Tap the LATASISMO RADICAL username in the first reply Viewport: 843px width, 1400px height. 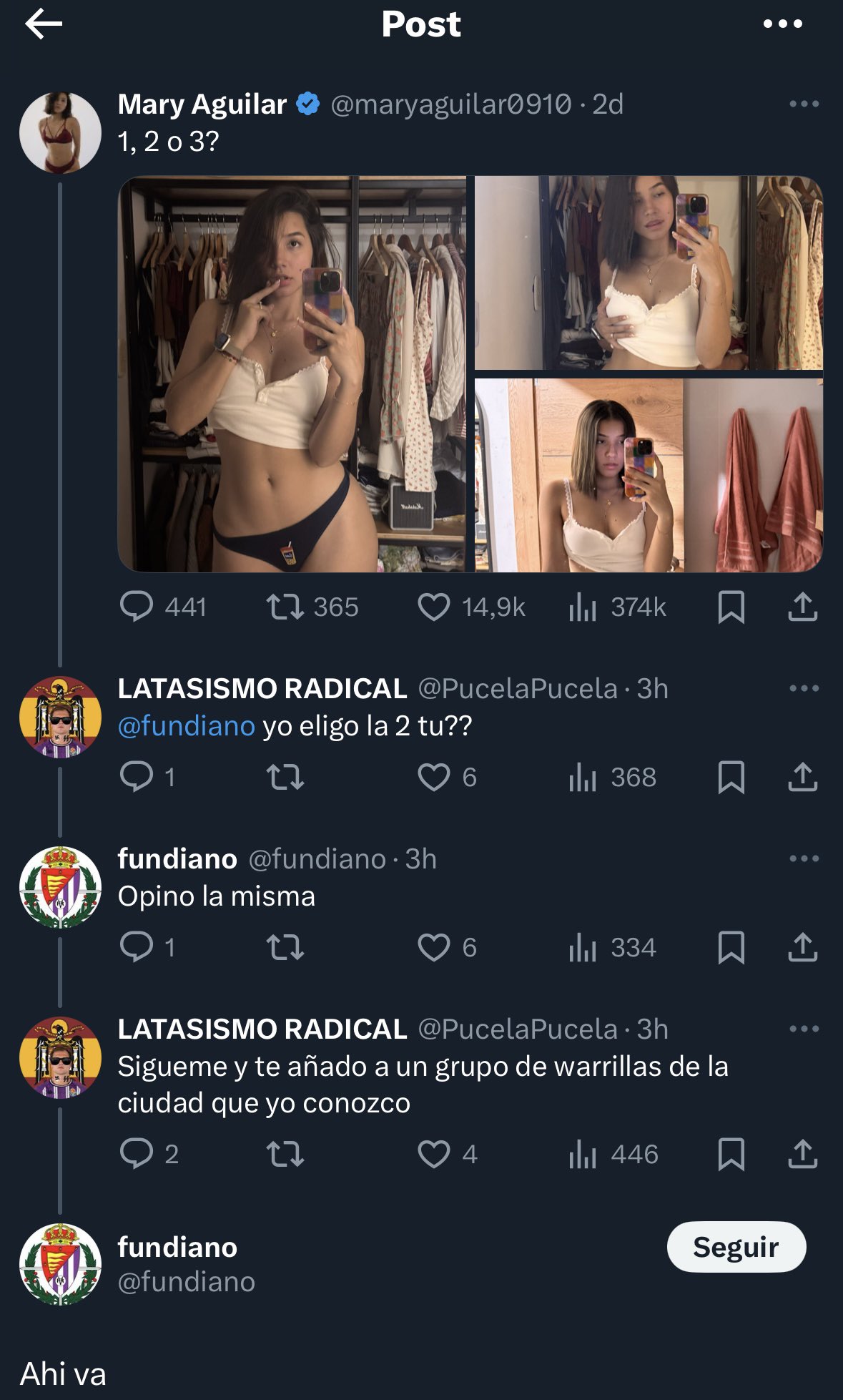[262, 688]
